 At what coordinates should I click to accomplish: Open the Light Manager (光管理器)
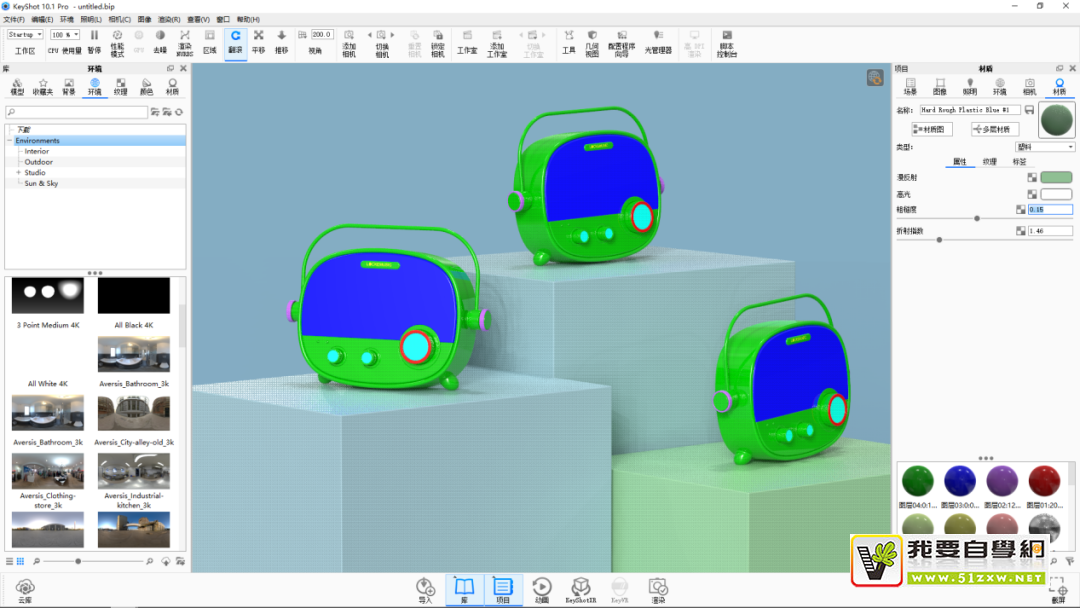tap(658, 40)
